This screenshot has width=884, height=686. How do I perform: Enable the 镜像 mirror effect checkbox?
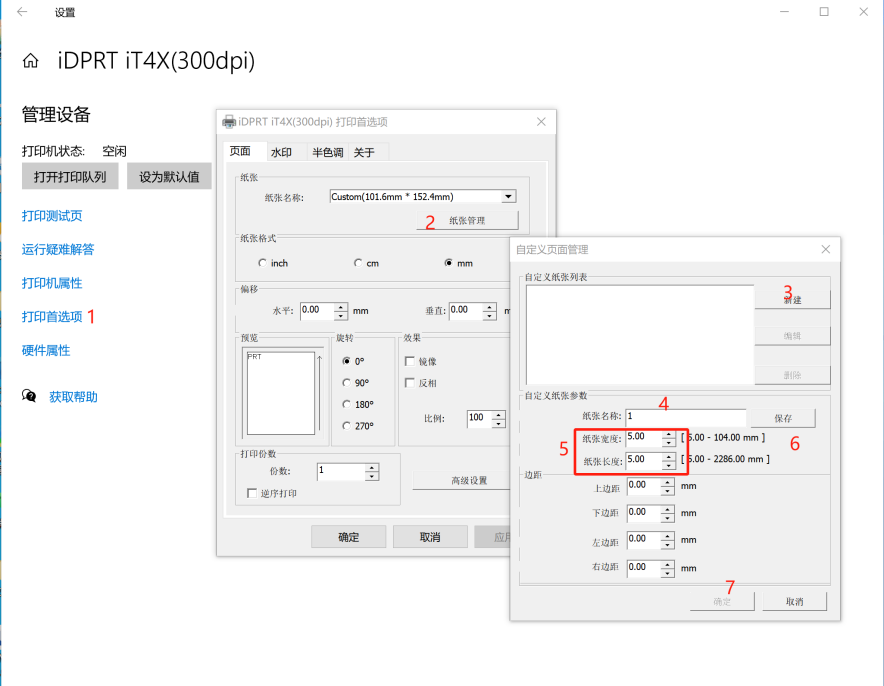point(410,361)
